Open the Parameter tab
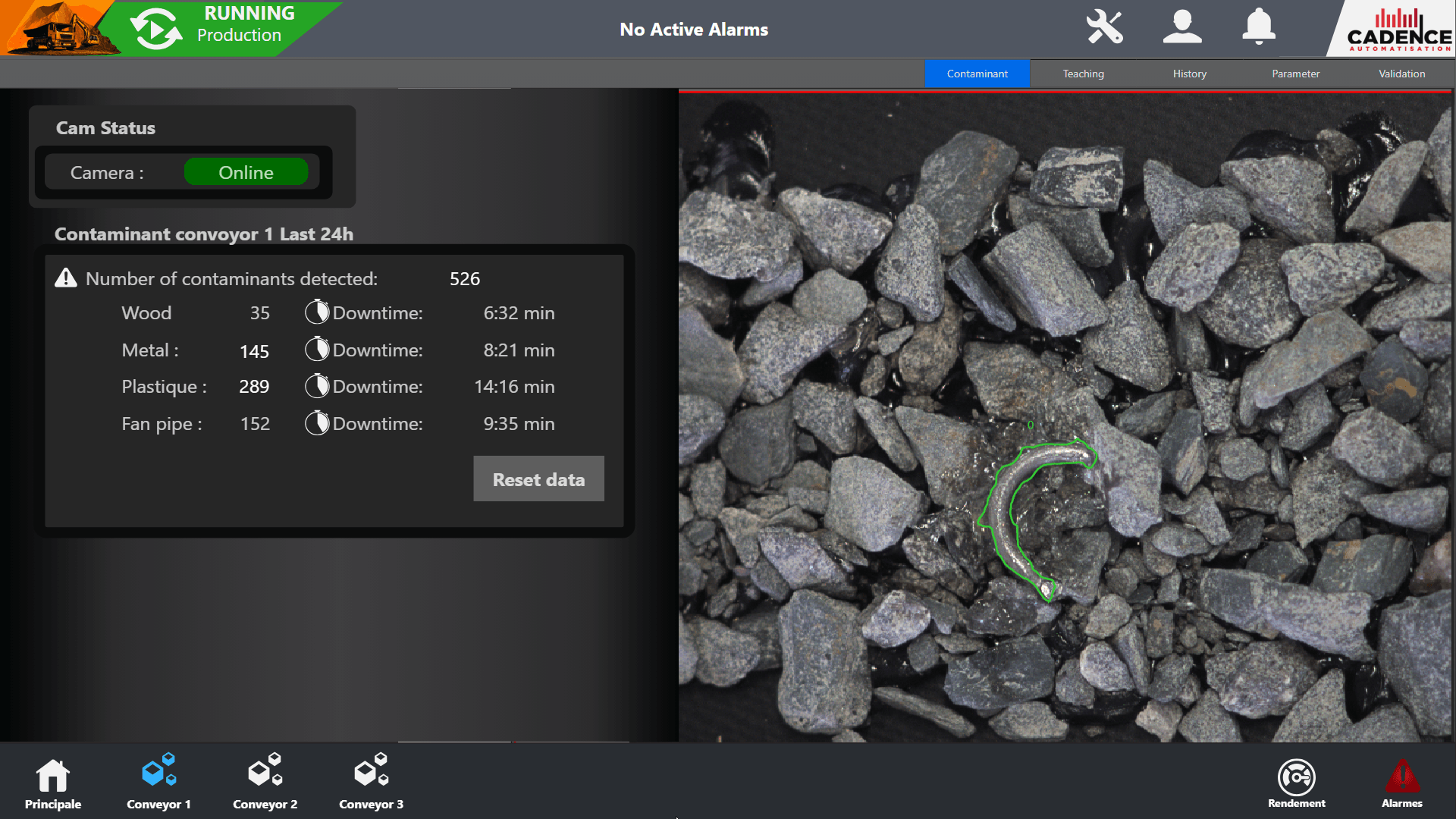The width and height of the screenshot is (1456, 819). 1295,74
